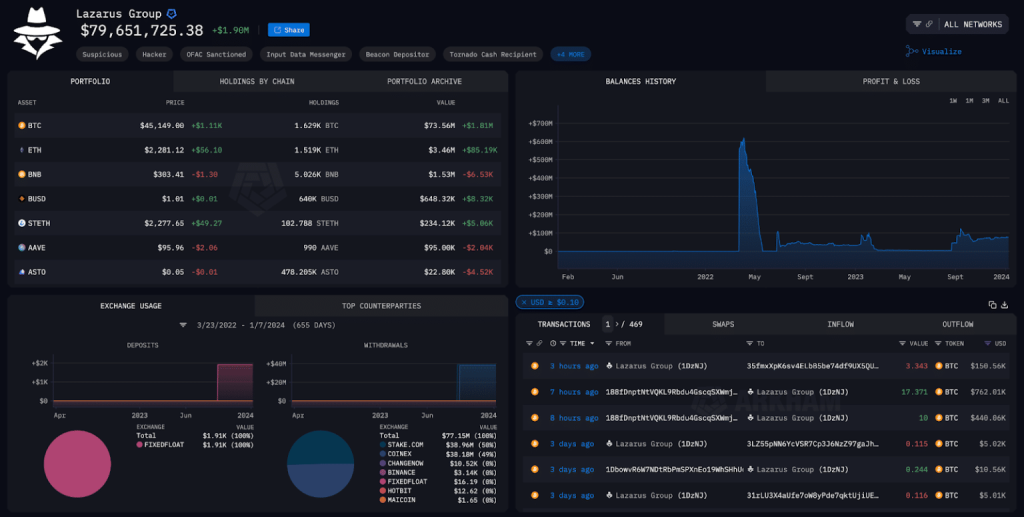Click the verified badge beside Lazarus Group
This screenshot has height=517, width=1024.
[172, 14]
